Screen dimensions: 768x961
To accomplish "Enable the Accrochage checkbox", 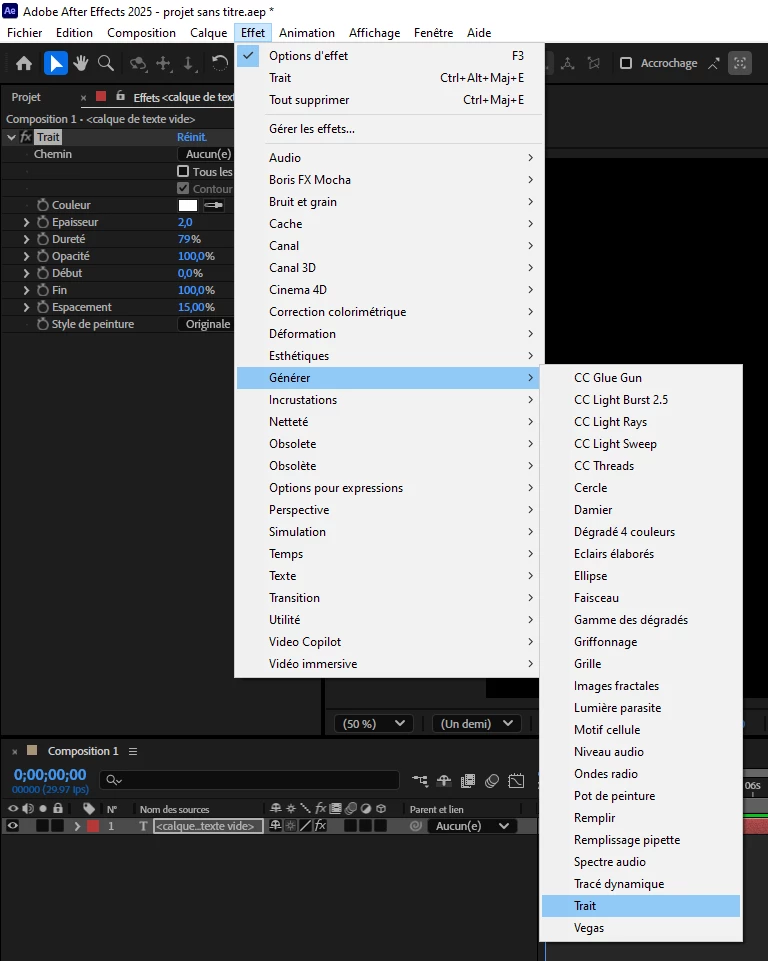I will click(626, 63).
